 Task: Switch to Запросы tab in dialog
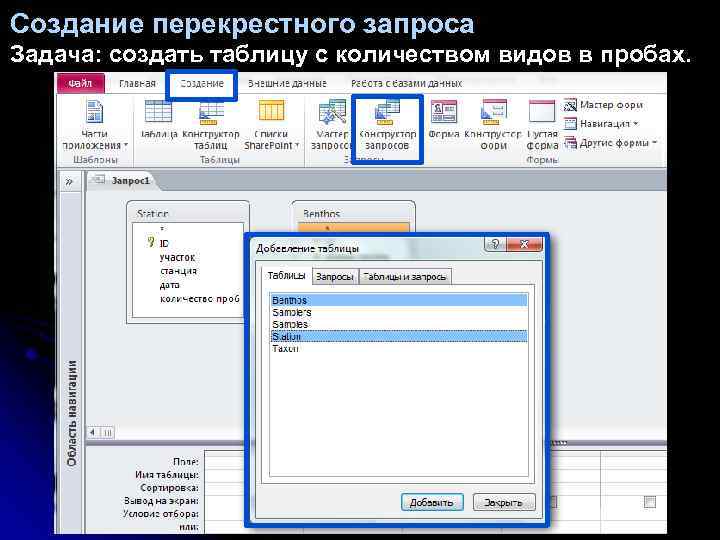point(335,277)
